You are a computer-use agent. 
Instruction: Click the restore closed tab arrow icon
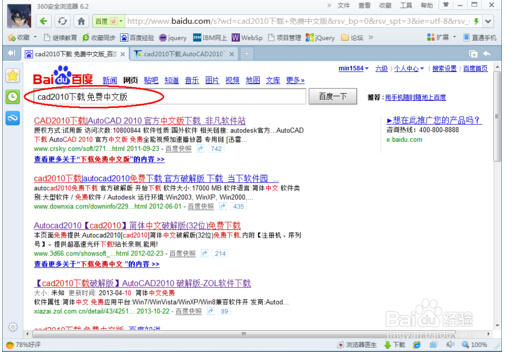coord(487,54)
